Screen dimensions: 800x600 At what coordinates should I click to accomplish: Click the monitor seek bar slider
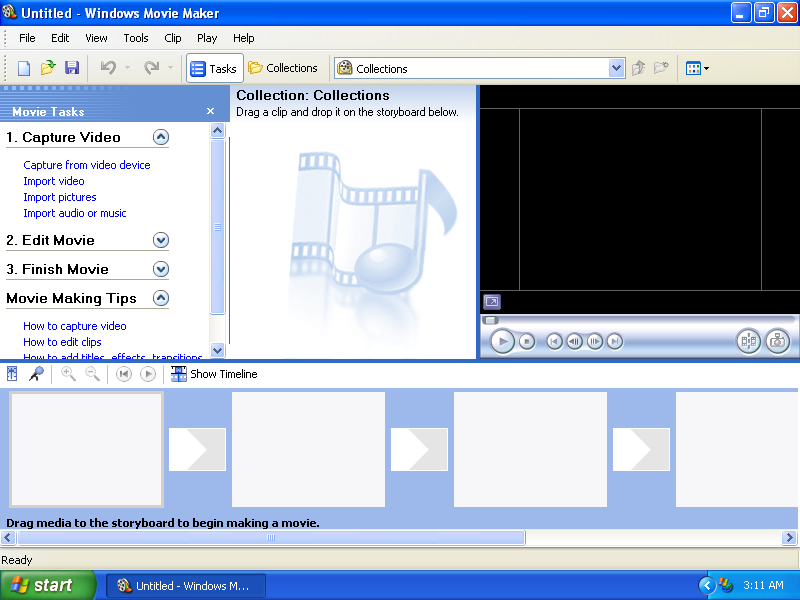tap(491, 320)
